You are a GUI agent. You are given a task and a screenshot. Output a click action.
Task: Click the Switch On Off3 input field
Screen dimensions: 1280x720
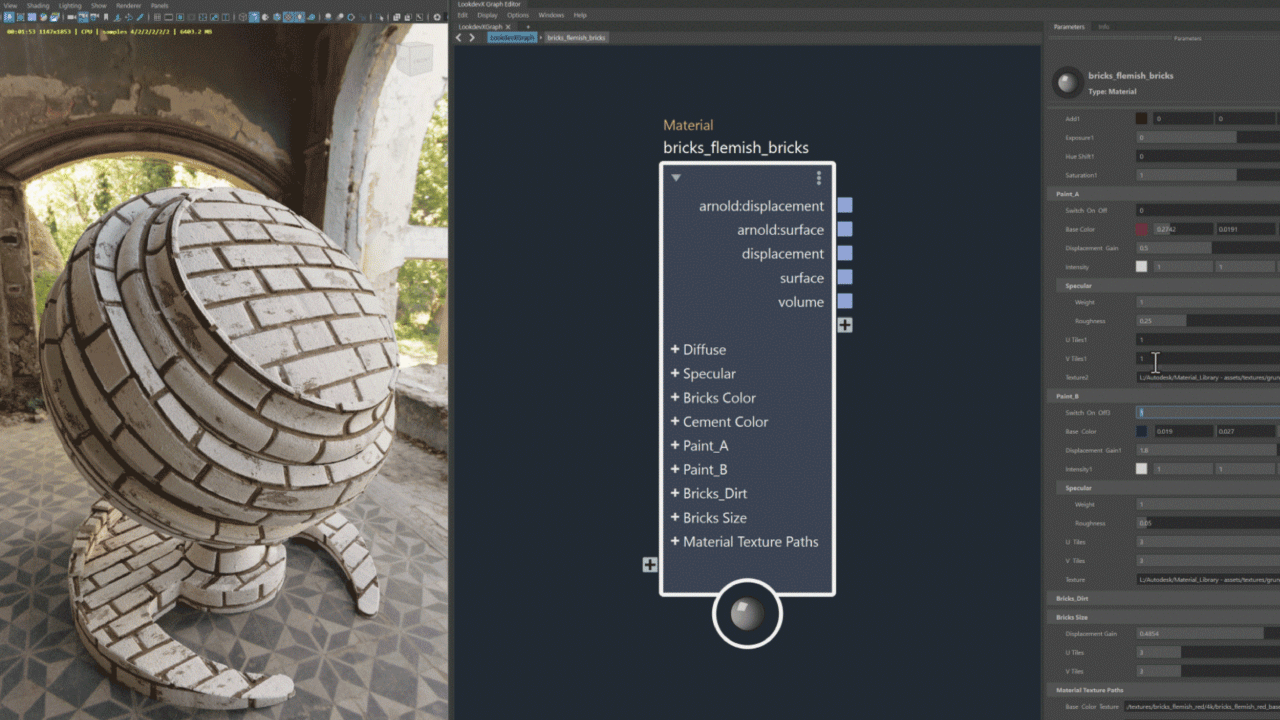[1208, 412]
